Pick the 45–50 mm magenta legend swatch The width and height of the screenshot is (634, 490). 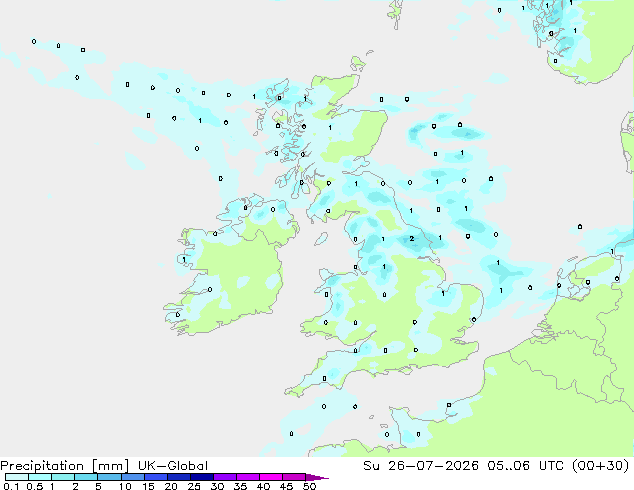pos(294,477)
